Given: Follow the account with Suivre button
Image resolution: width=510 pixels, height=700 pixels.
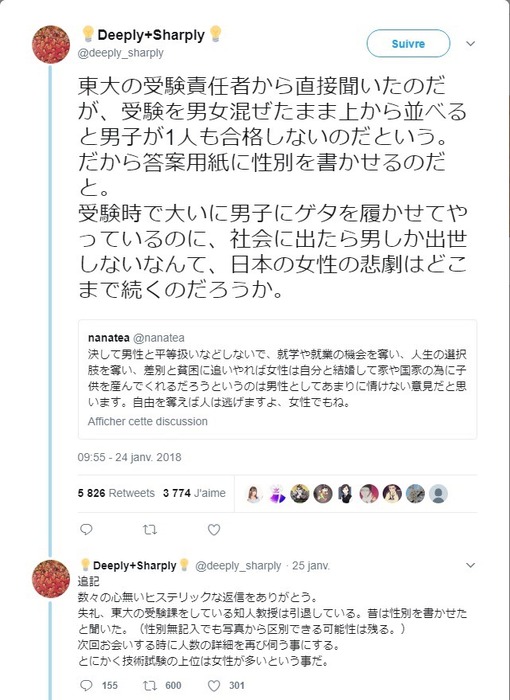Looking at the screenshot, I should [408, 44].
